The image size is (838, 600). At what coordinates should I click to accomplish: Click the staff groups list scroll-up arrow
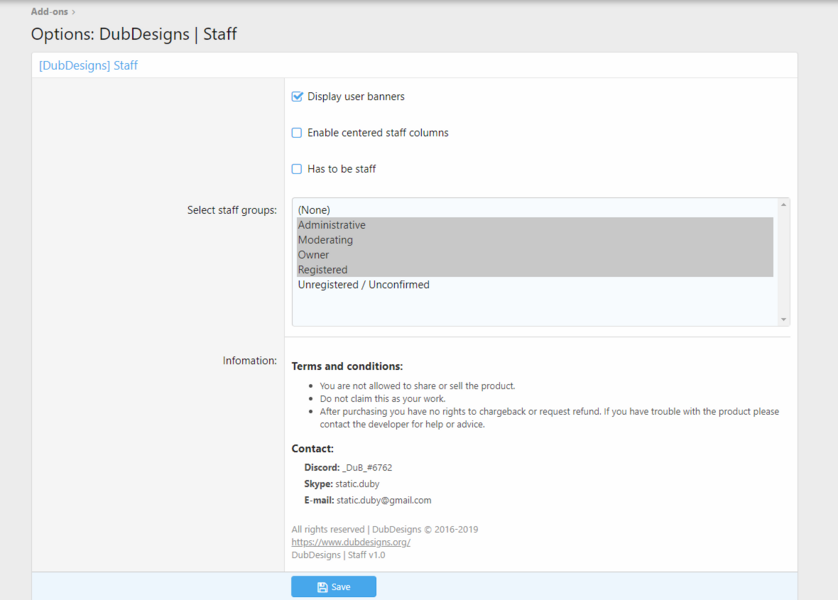click(x=783, y=205)
